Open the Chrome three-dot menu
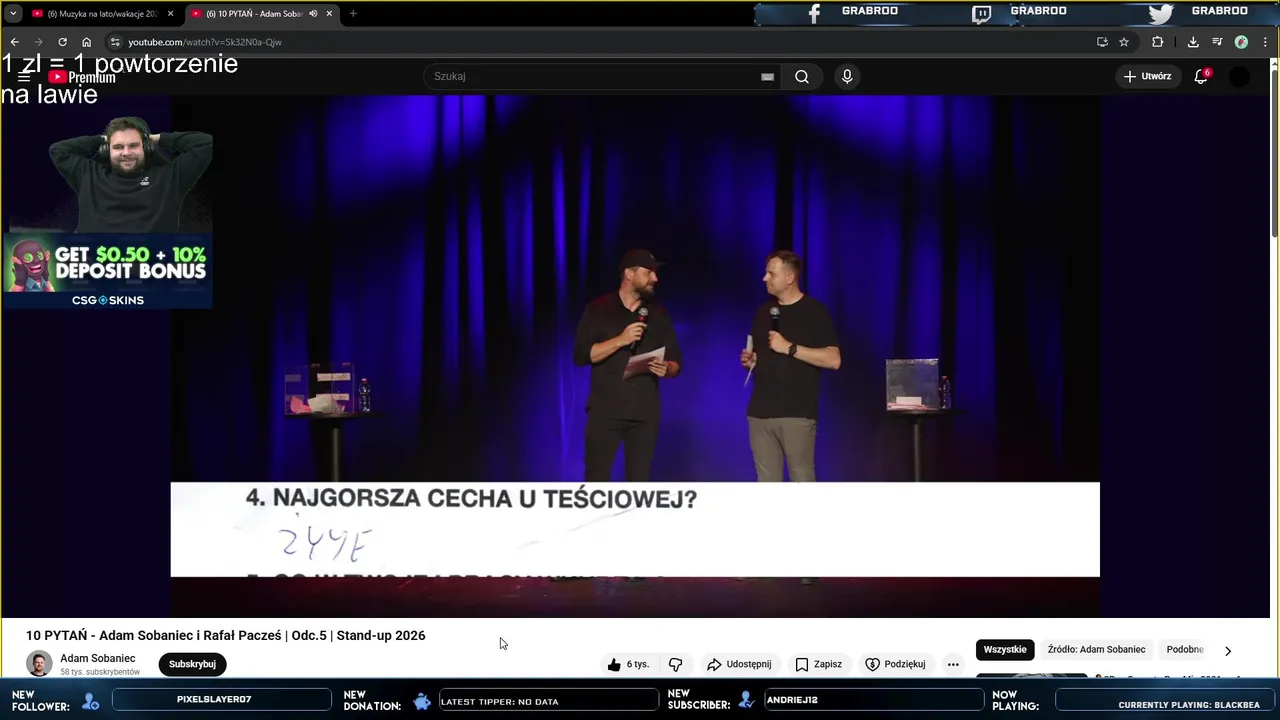This screenshot has height=720, width=1280. 1265,42
